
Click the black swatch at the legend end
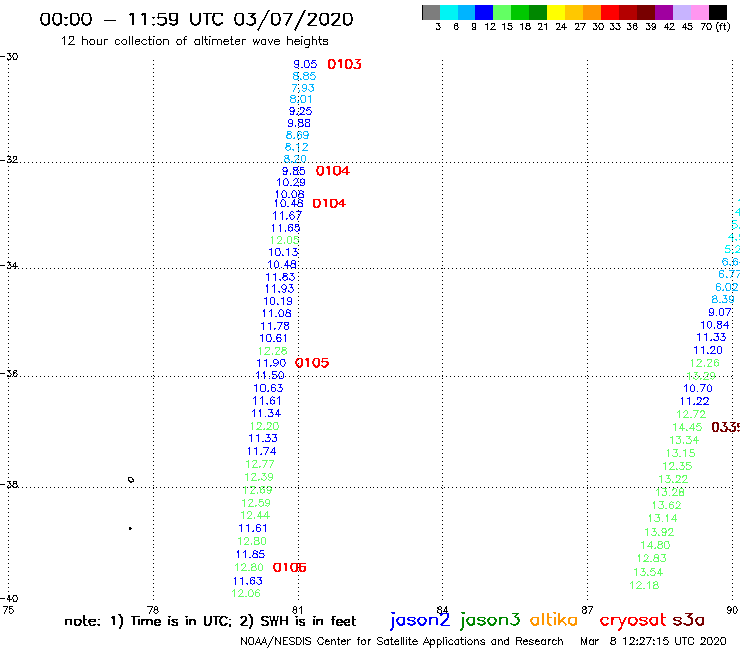click(718, 12)
